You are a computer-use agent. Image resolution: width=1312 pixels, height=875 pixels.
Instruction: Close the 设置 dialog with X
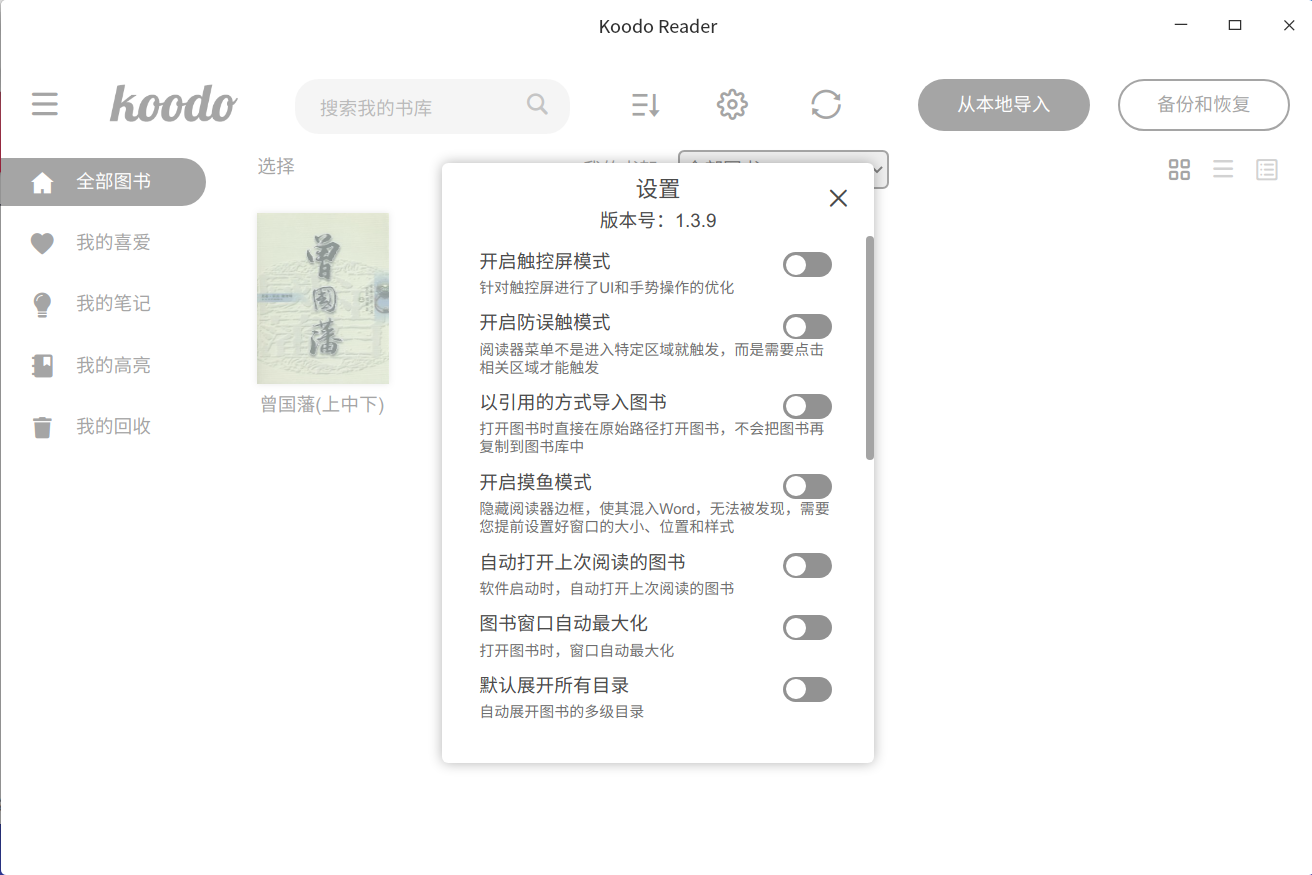(838, 198)
